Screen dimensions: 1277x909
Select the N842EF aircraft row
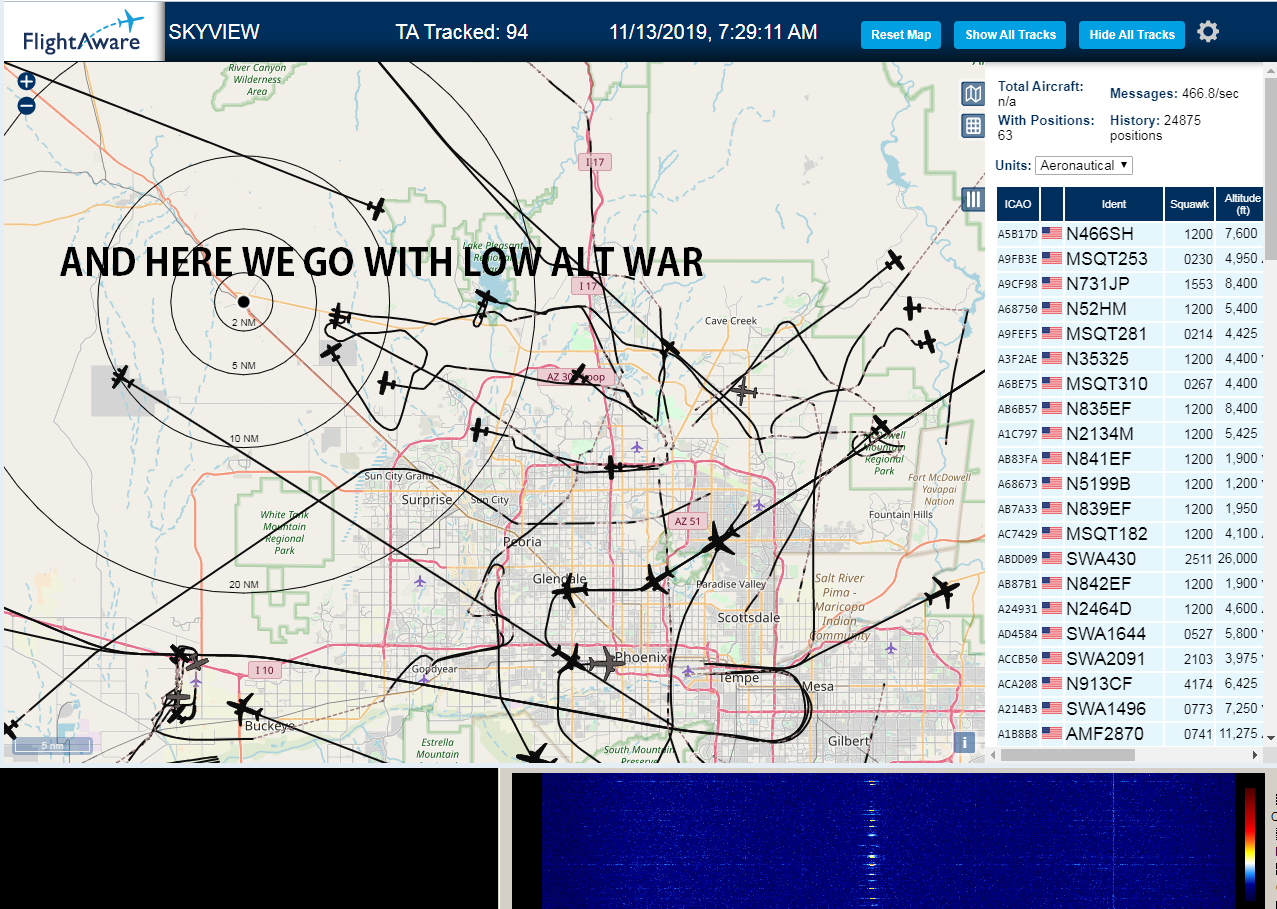point(1131,583)
